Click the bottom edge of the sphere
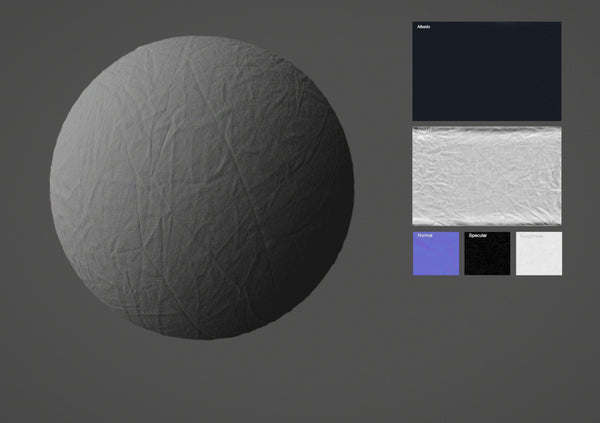This screenshot has height=423, width=600. 201,336
